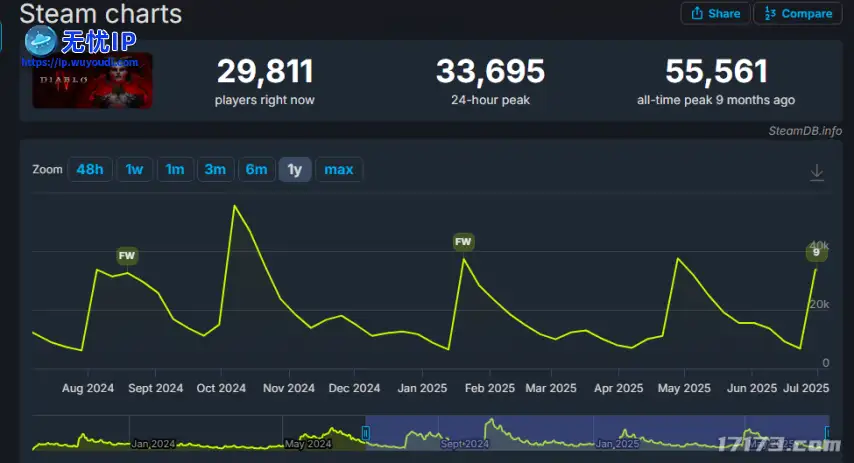Click the chart's highest peak near Oct 2024
Viewport: 854px width, 463px height.
click(x=235, y=206)
